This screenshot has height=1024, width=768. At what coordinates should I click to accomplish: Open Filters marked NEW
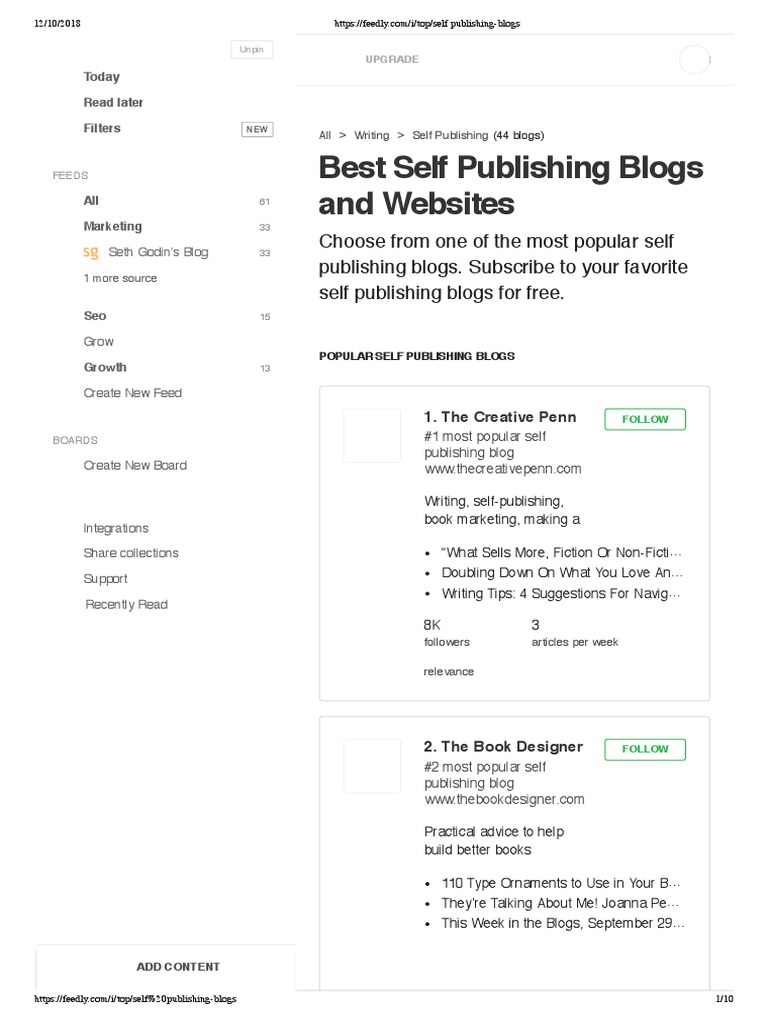coord(102,129)
